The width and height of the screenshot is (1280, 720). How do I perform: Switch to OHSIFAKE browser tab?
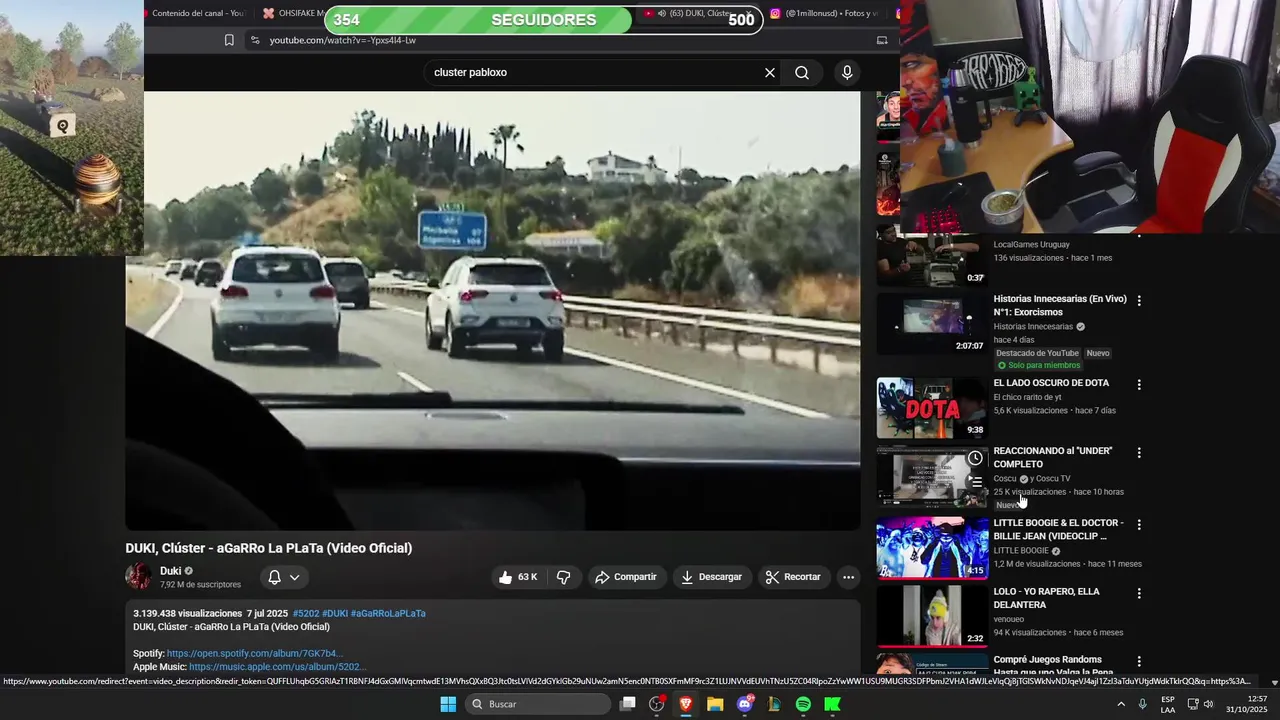coord(295,13)
